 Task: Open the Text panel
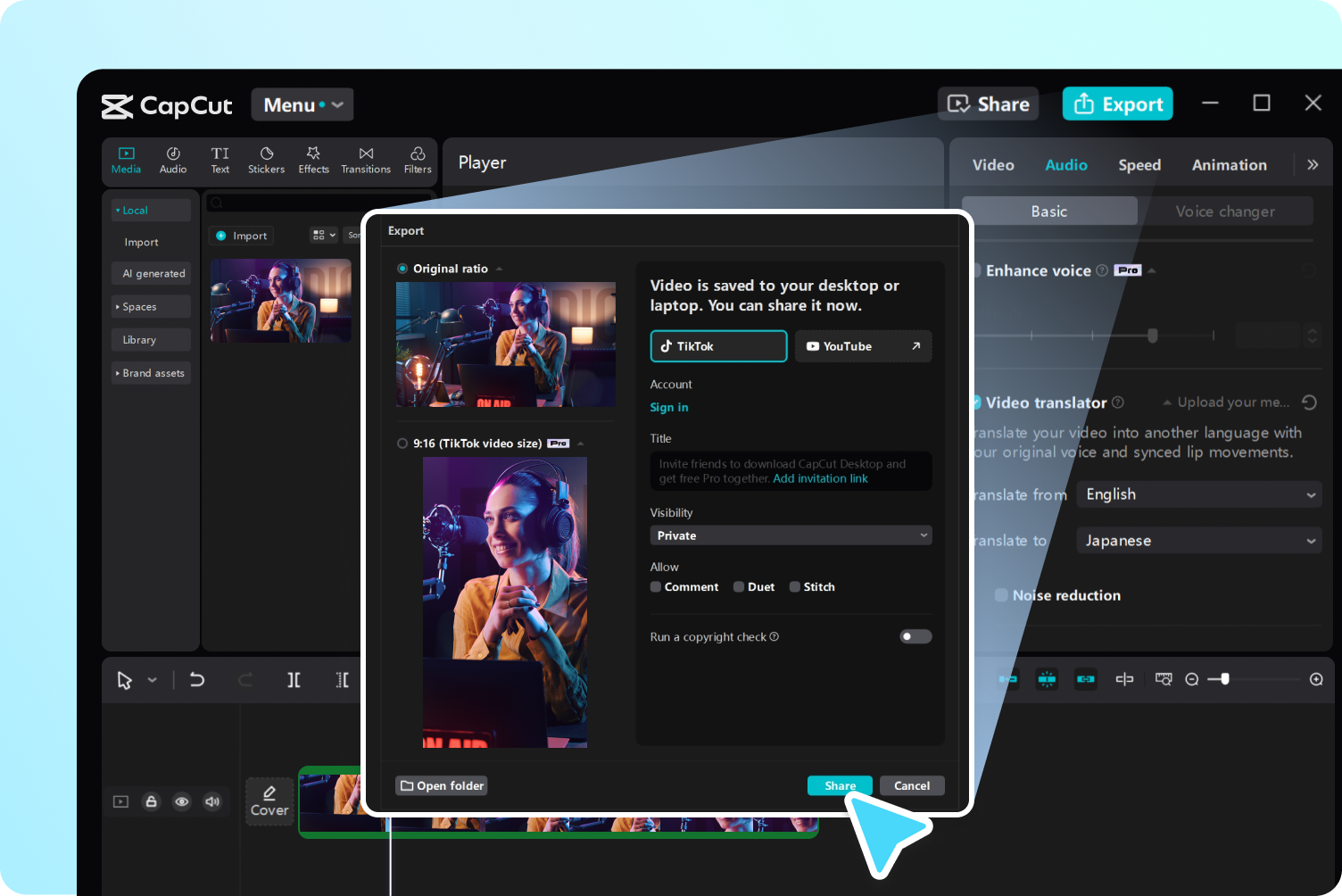pyautogui.click(x=220, y=161)
